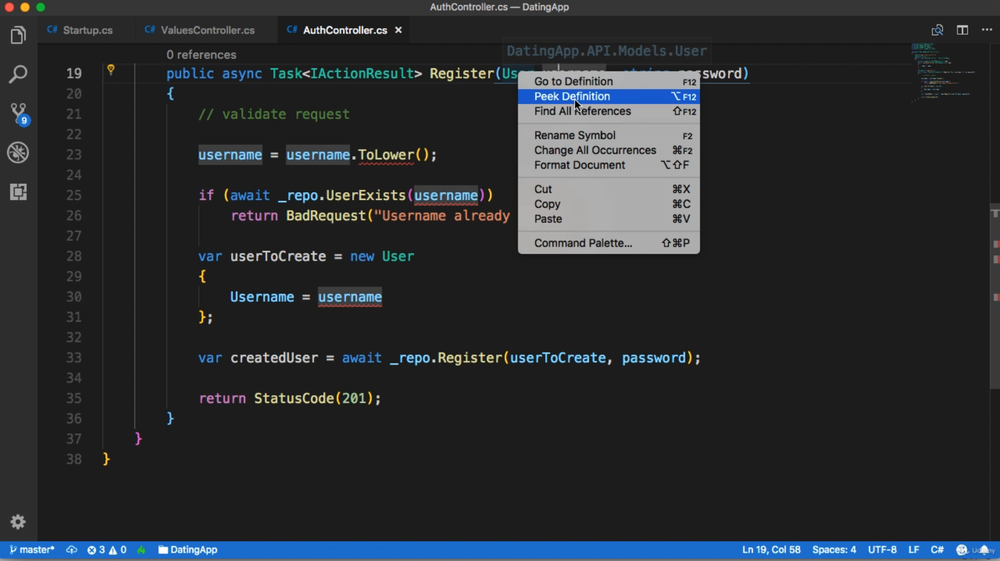Click the 0 references code lens
The height and width of the screenshot is (561, 1000).
tap(202, 55)
